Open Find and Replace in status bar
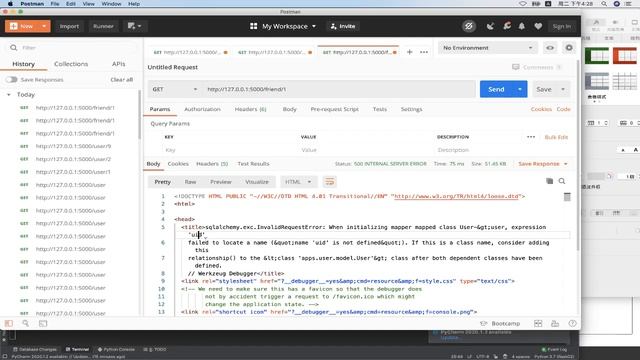Image resolution: width=640 pixels, height=360 pixels. (25, 324)
